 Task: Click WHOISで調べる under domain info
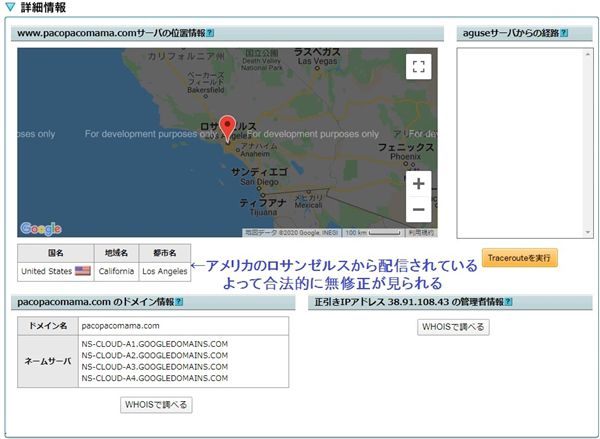(x=156, y=405)
